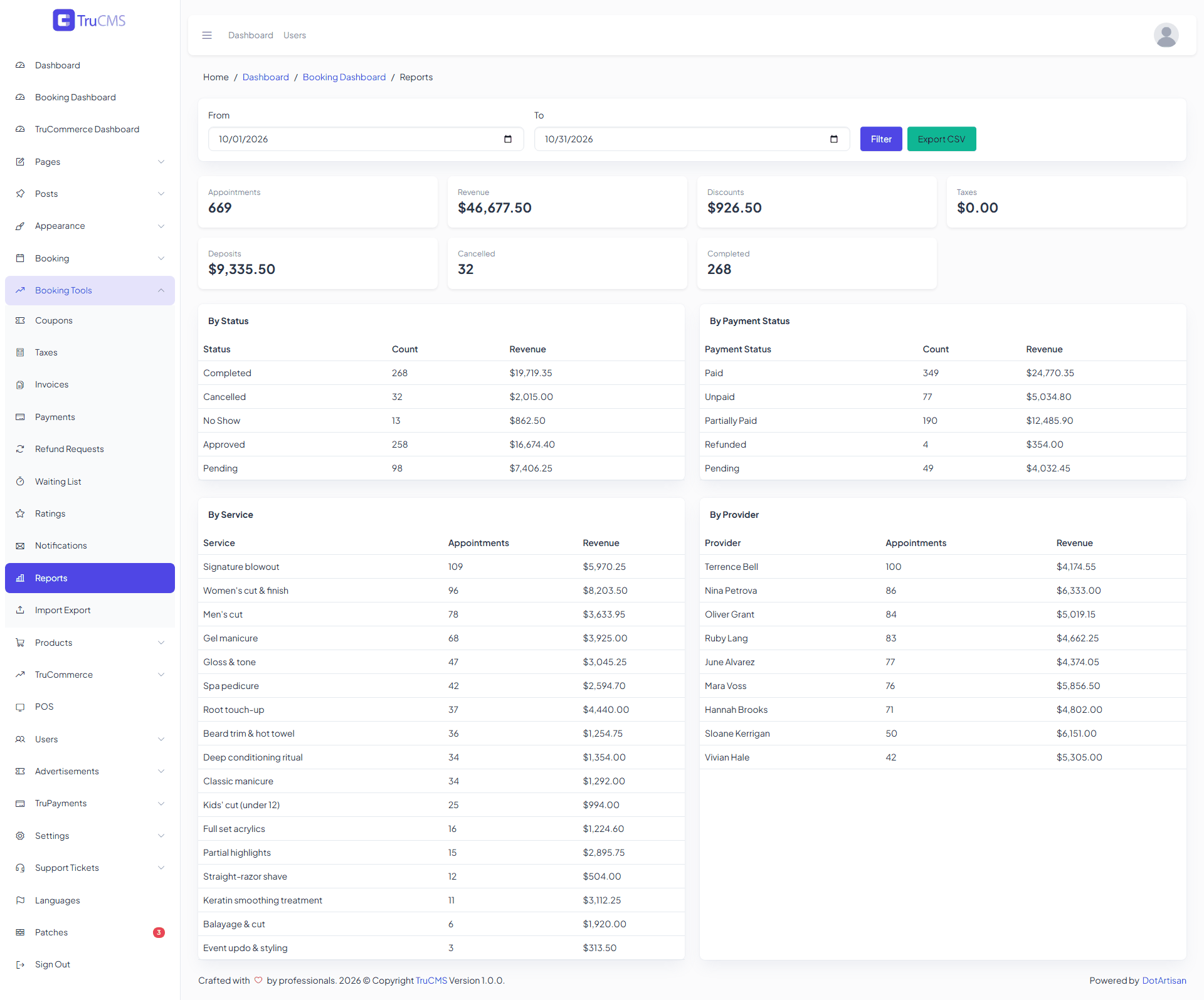This screenshot has width=1204, height=1000.
Task: Follow the Dashboard breadcrumb link
Action: point(266,77)
